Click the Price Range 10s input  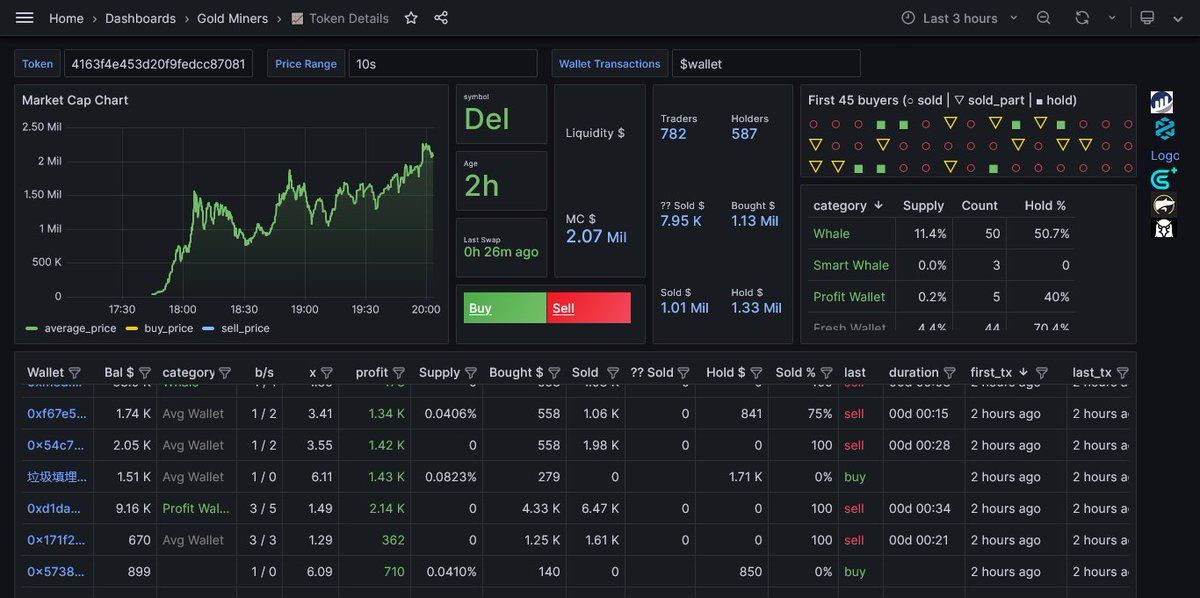tap(445, 63)
